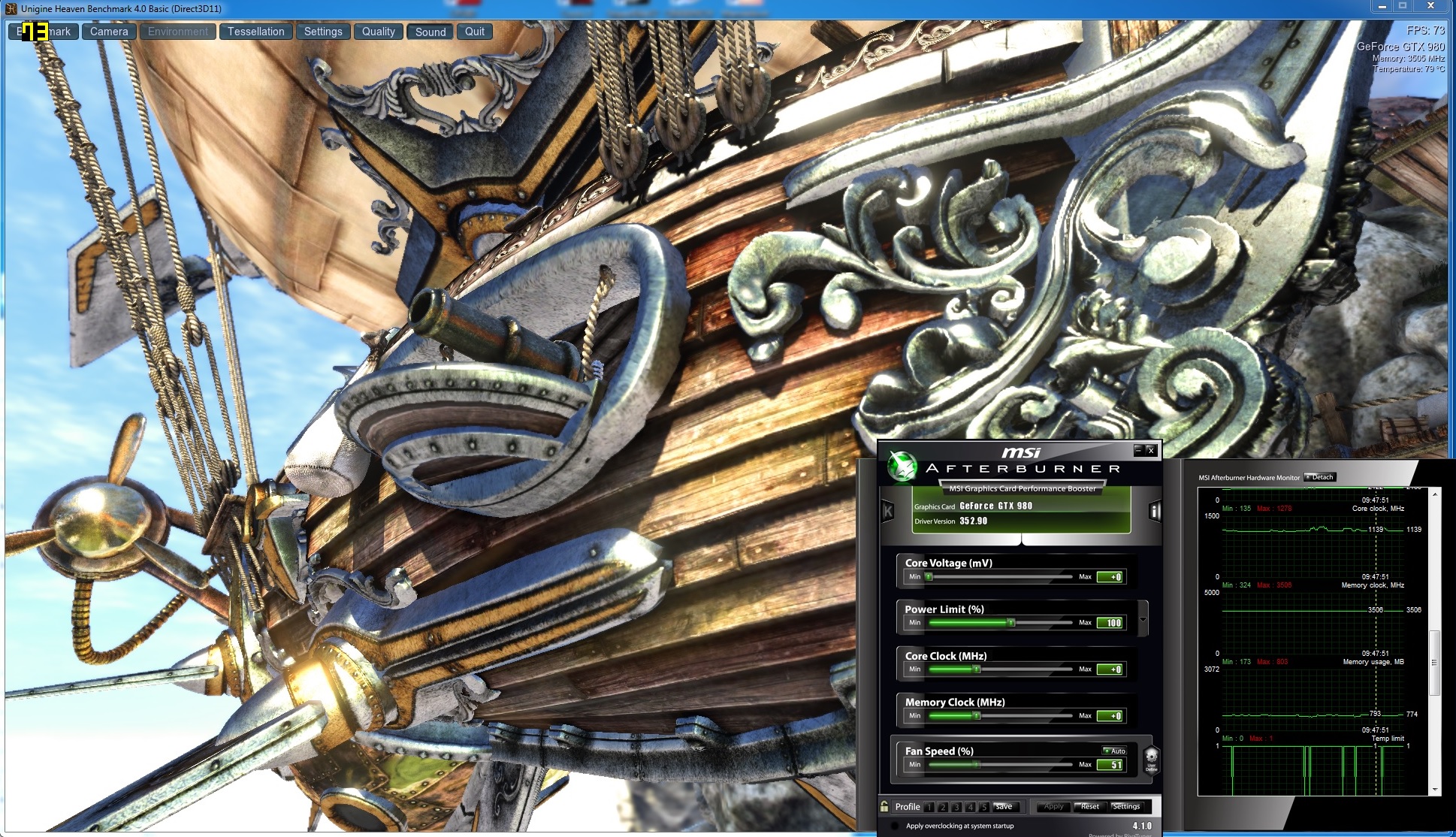Click the Power Limit value field

pos(1110,623)
